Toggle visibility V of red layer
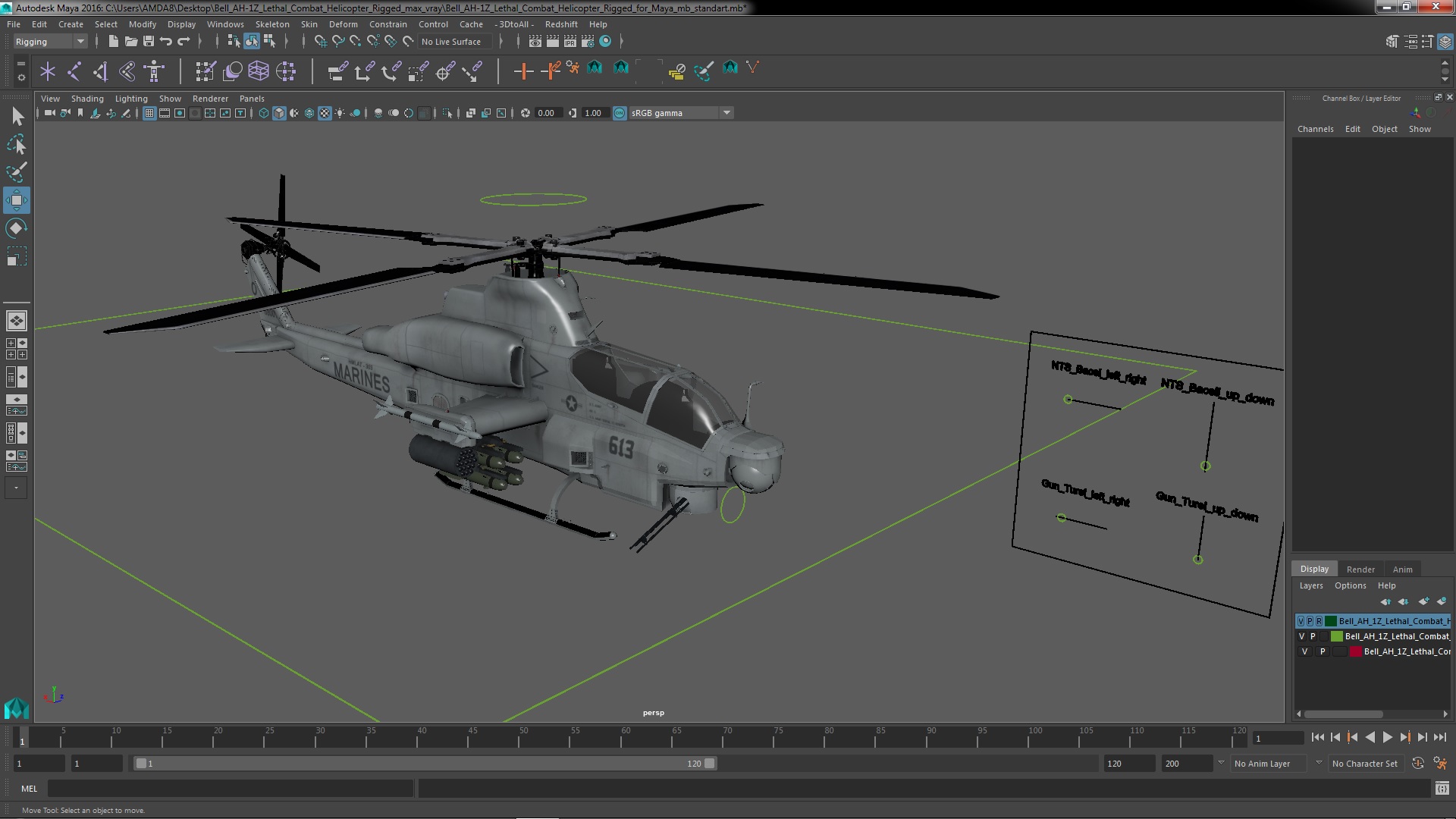The image size is (1456, 819). pos(1305,651)
